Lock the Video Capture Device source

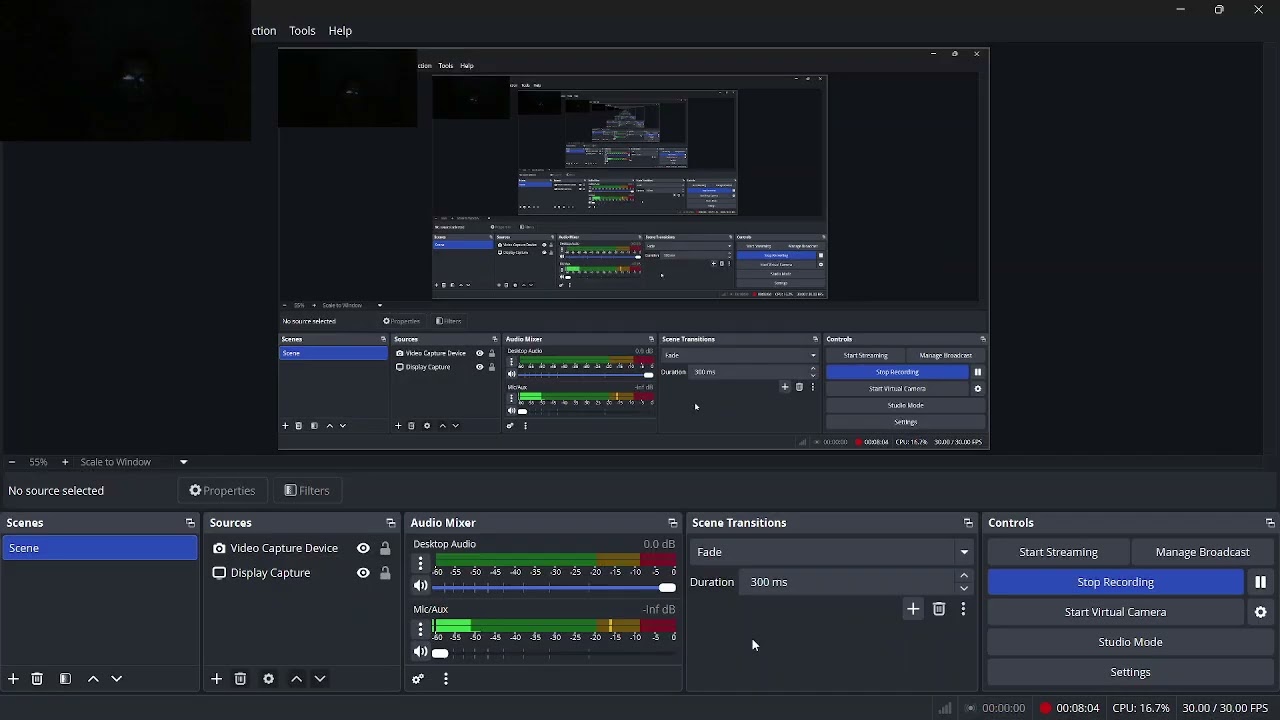pos(385,548)
